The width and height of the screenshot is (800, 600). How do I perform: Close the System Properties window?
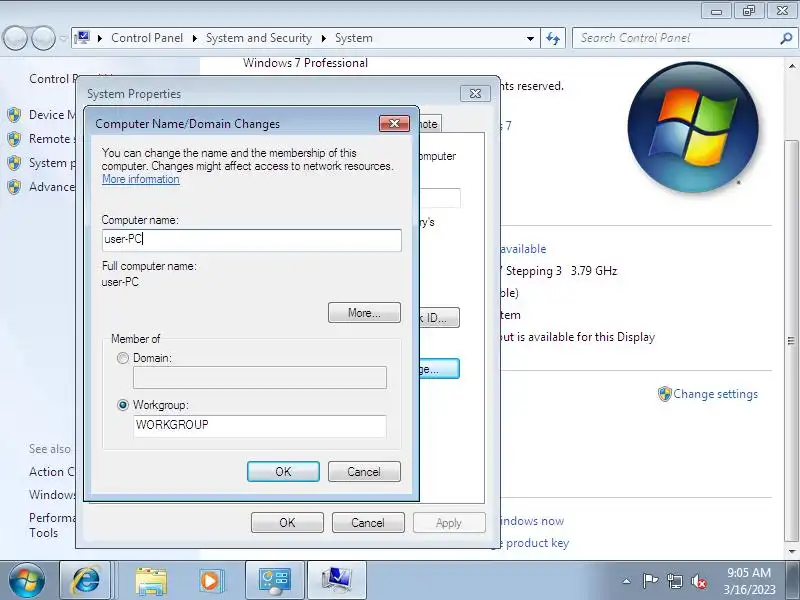tap(475, 93)
